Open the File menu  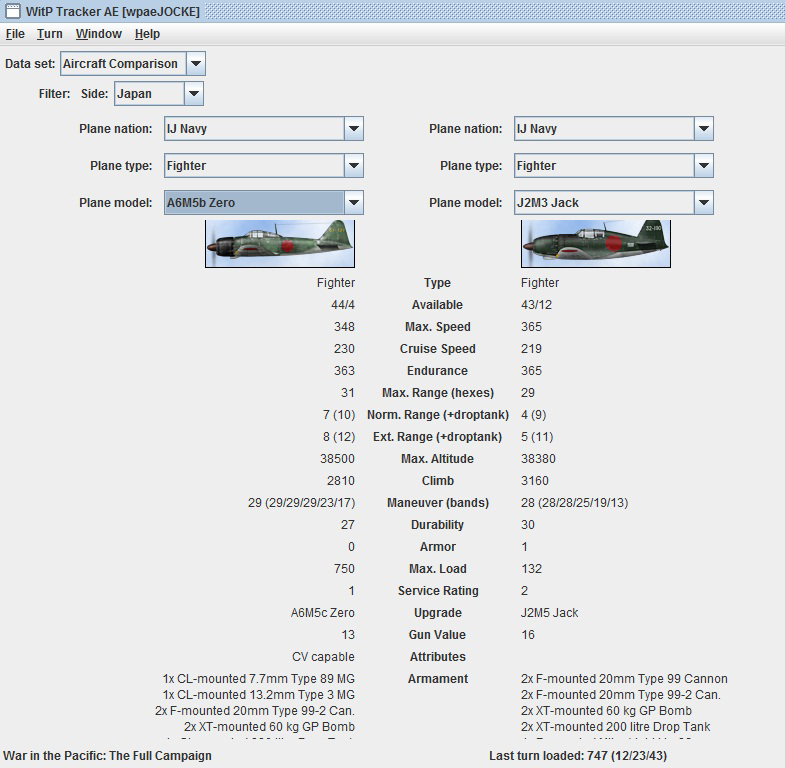[15, 34]
